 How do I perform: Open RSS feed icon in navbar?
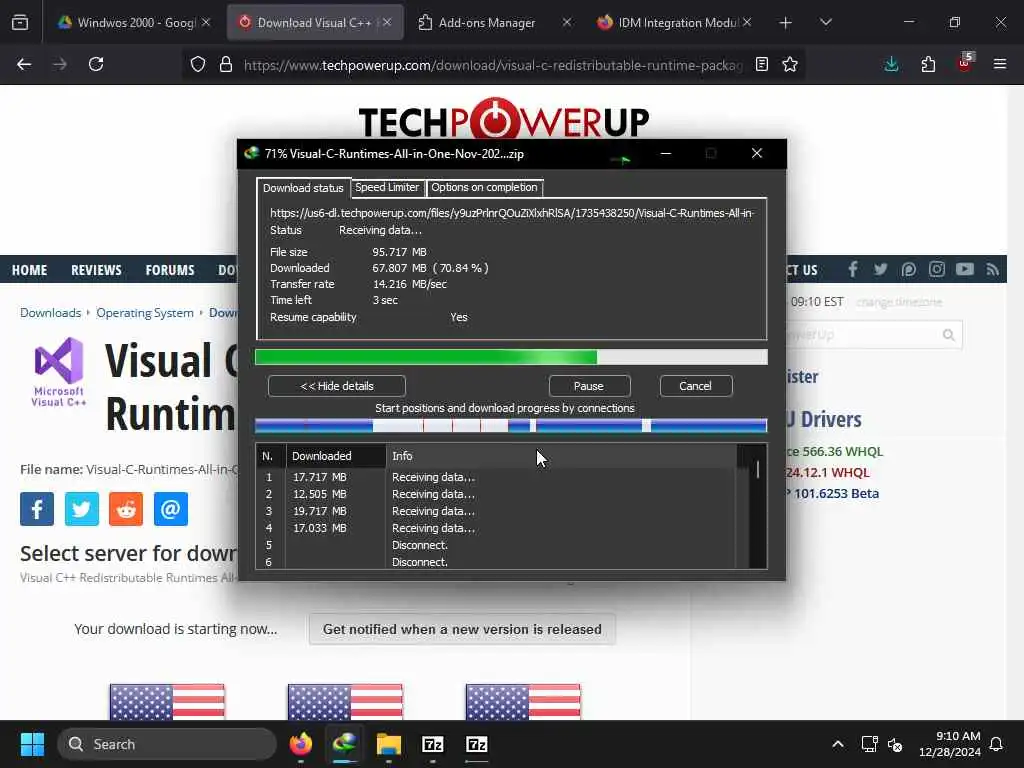click(x=993, y=269)
